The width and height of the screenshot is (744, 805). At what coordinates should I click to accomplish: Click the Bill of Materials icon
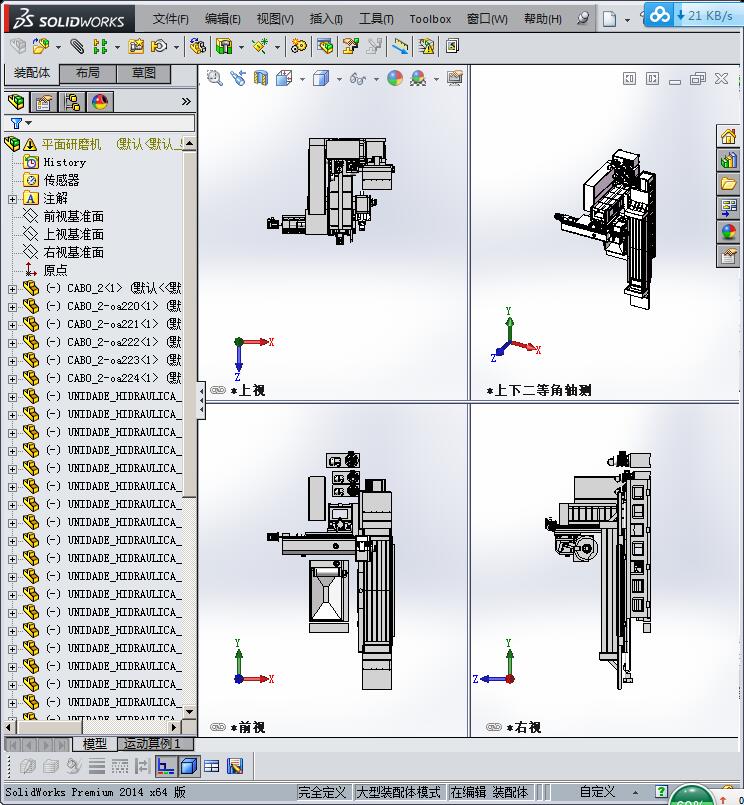[325, 47]
